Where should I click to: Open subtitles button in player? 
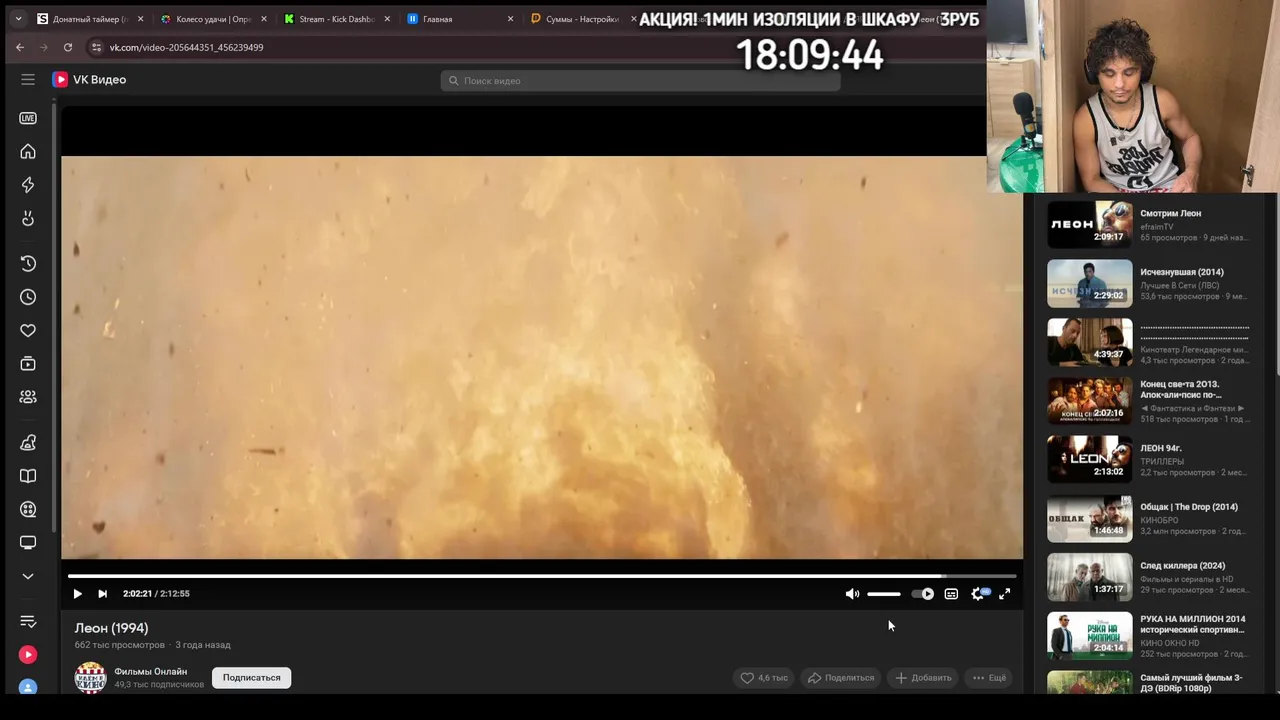951,594
